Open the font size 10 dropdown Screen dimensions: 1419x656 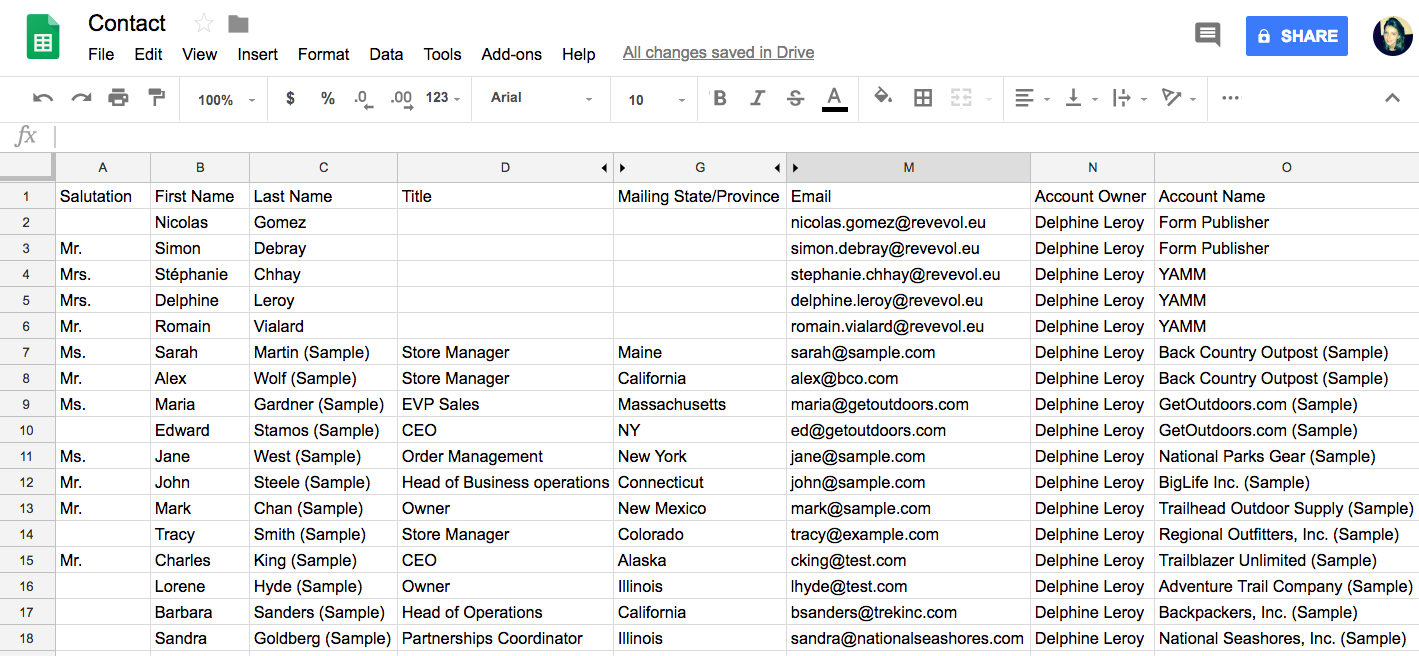click(657, 99)
